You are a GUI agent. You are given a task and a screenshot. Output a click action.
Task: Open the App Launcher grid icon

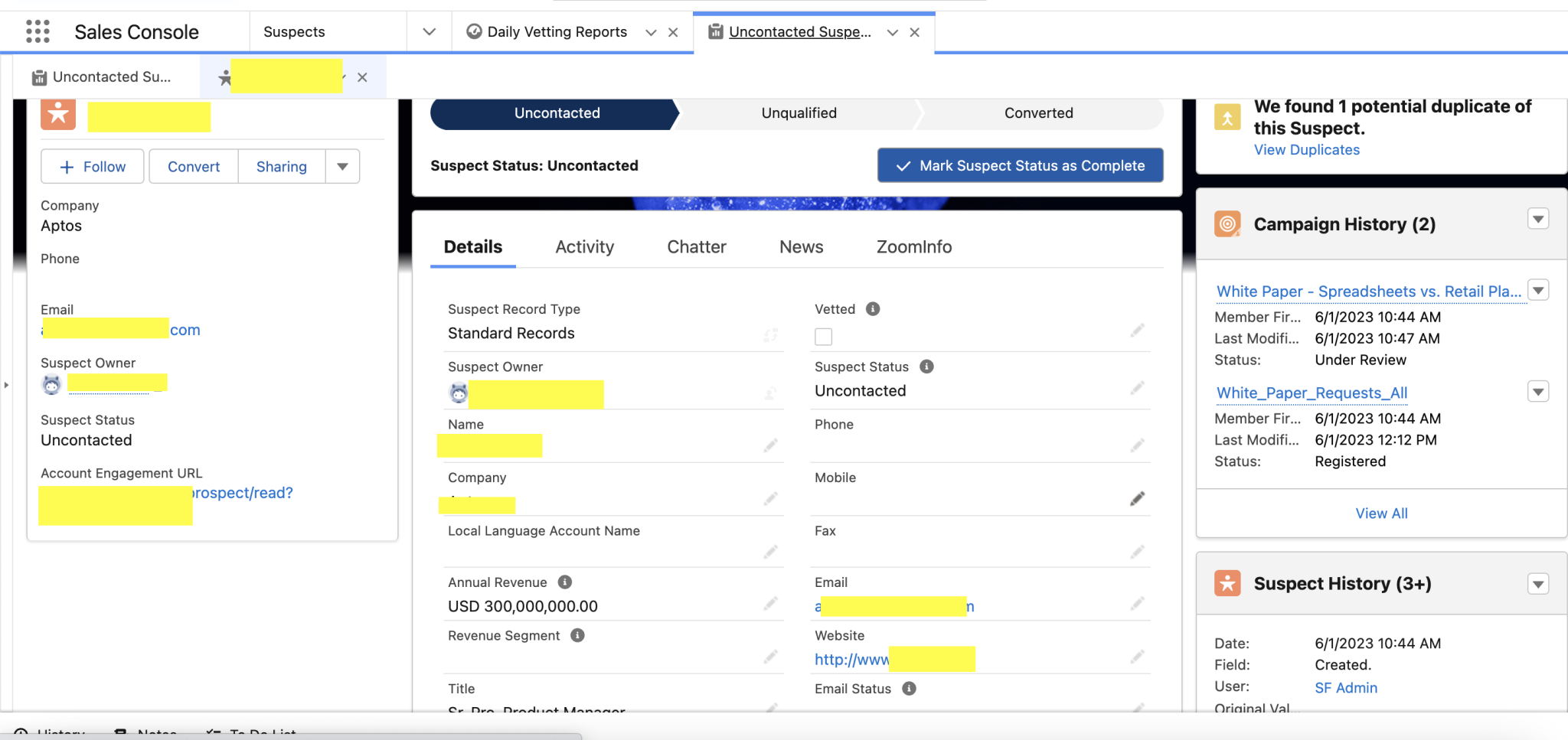point(38,31)
